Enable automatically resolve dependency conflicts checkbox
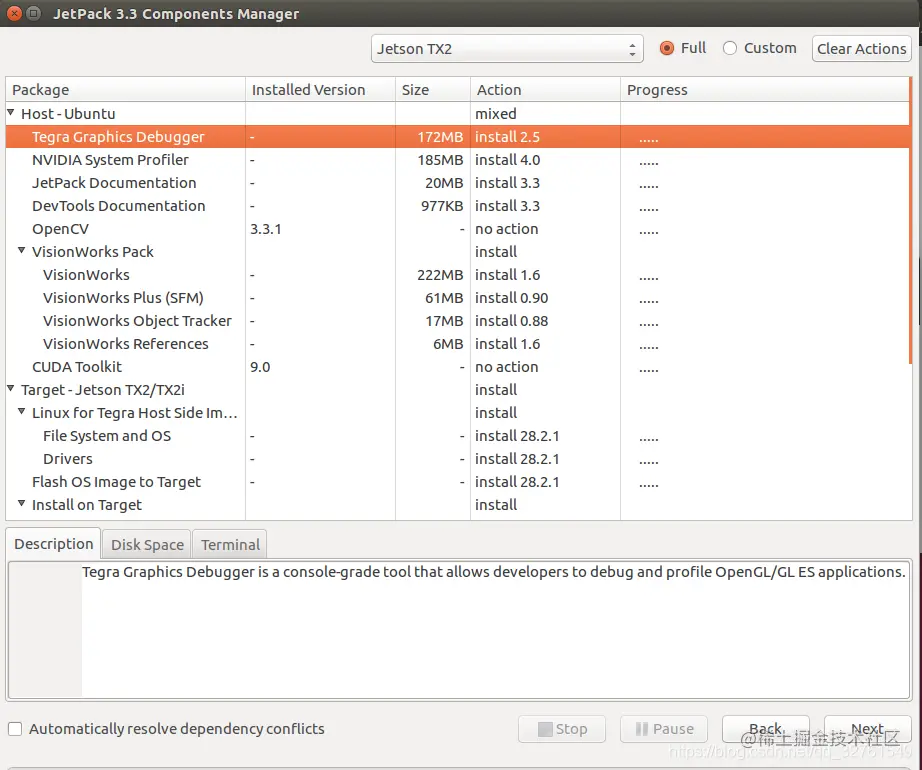922x770 pixels. pos(15,729)
